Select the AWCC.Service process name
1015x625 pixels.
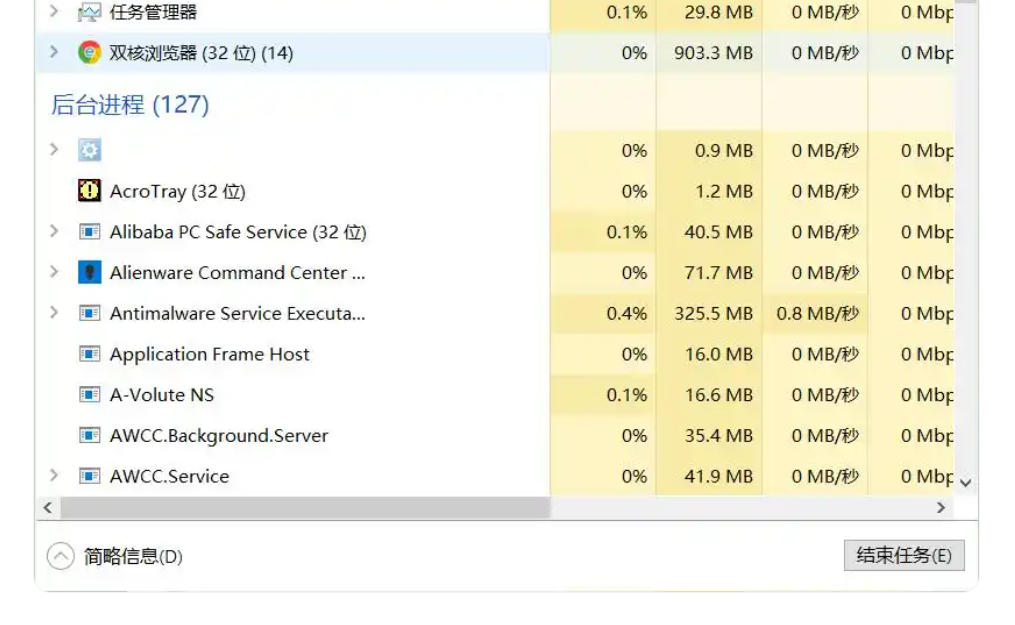(x=170, y=477)
